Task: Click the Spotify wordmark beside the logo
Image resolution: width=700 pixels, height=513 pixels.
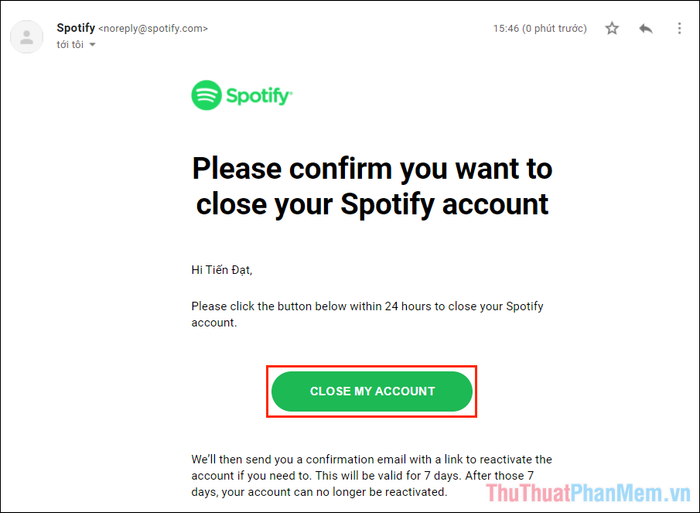Action: click(259, 96)
